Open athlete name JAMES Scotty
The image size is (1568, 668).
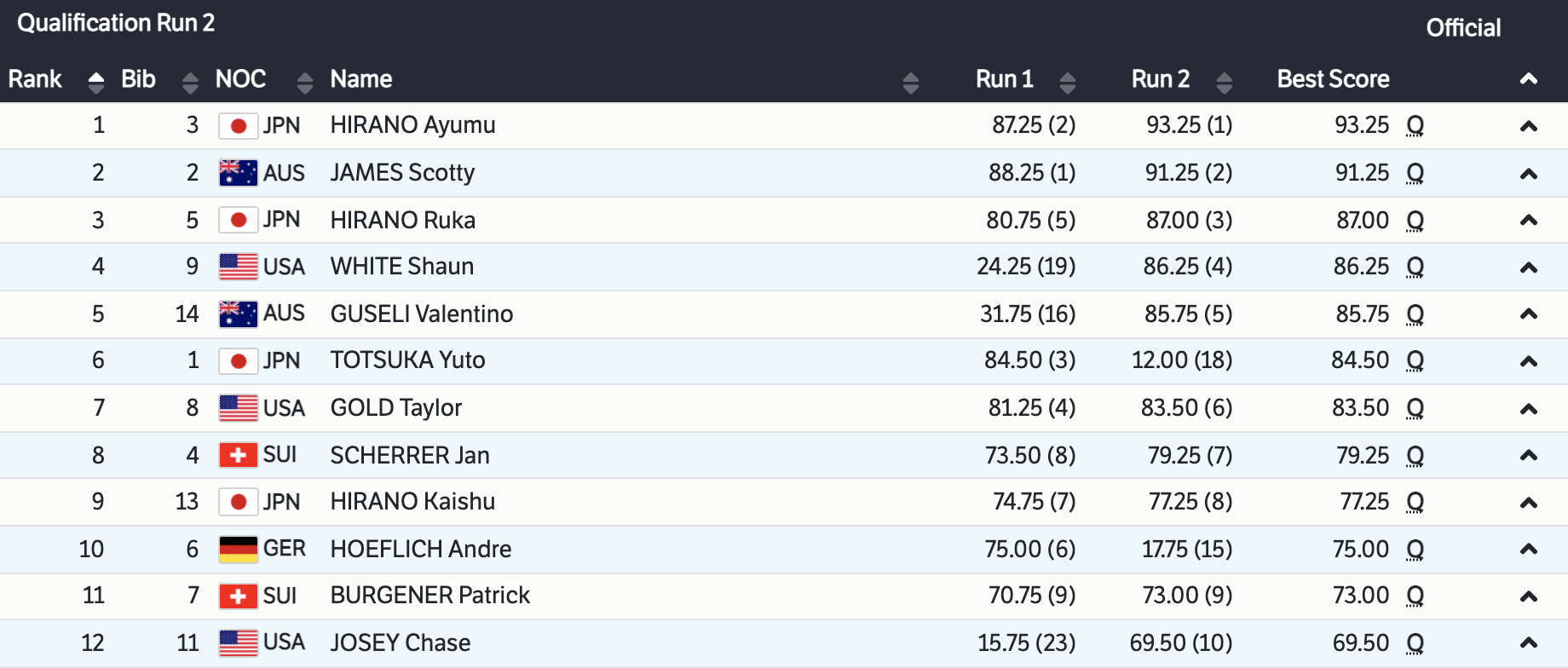pyautogui.click(x=402, y=173)
